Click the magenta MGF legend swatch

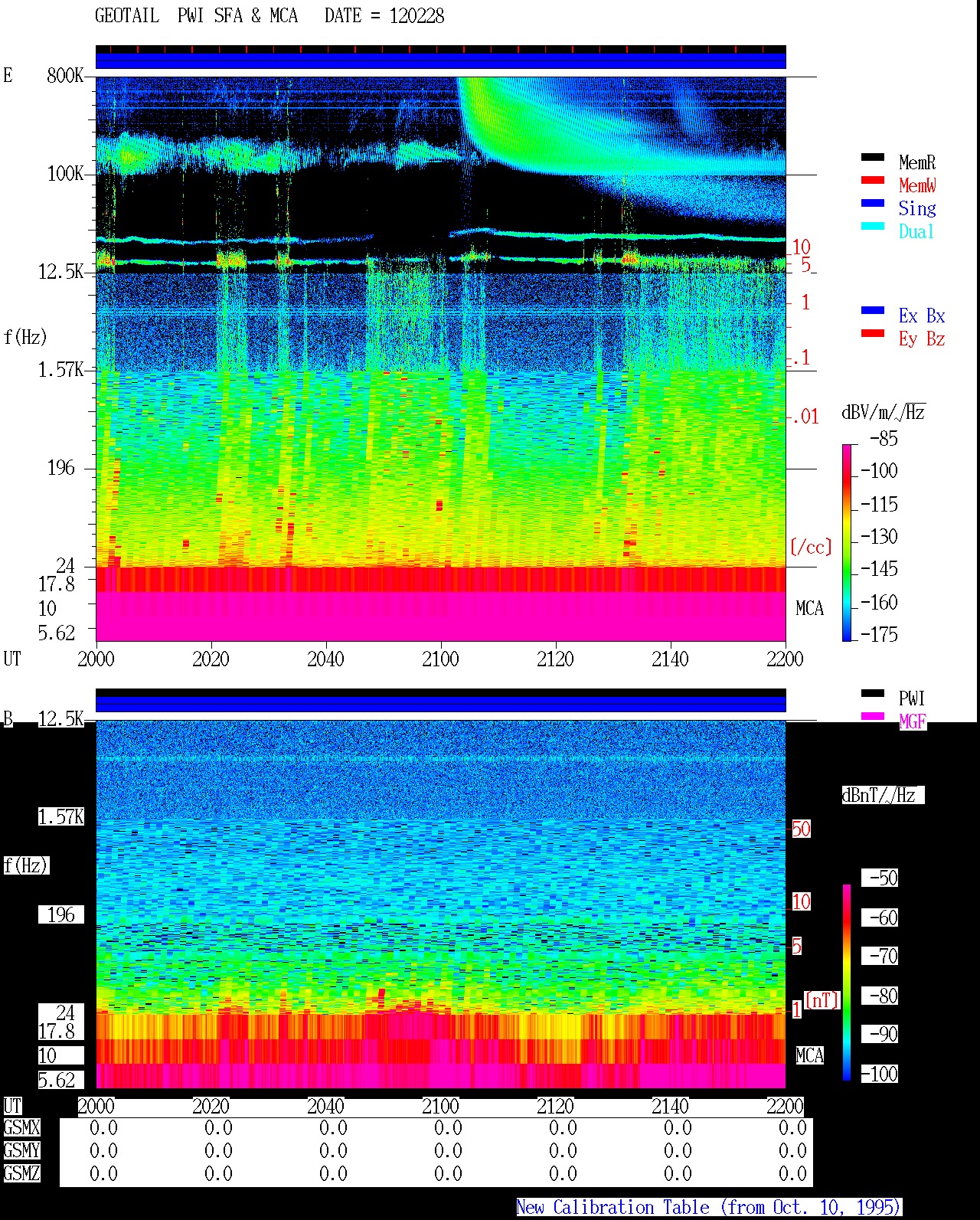[873, 717]
